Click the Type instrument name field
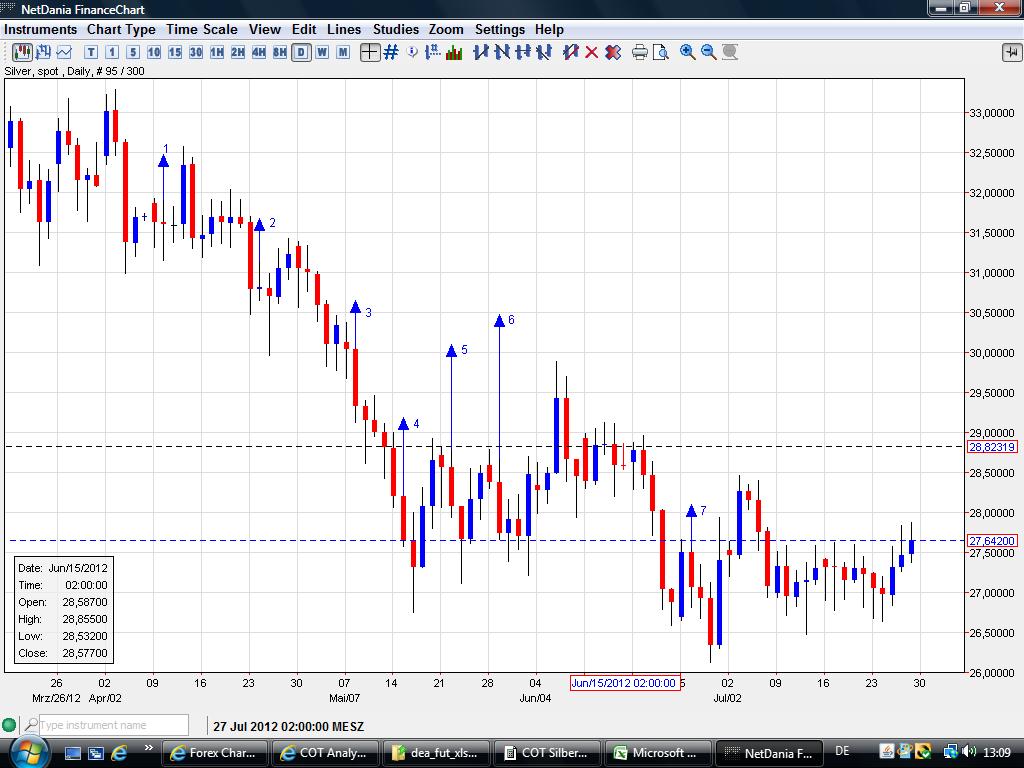The image size is (1024, 768). [113, 725]
